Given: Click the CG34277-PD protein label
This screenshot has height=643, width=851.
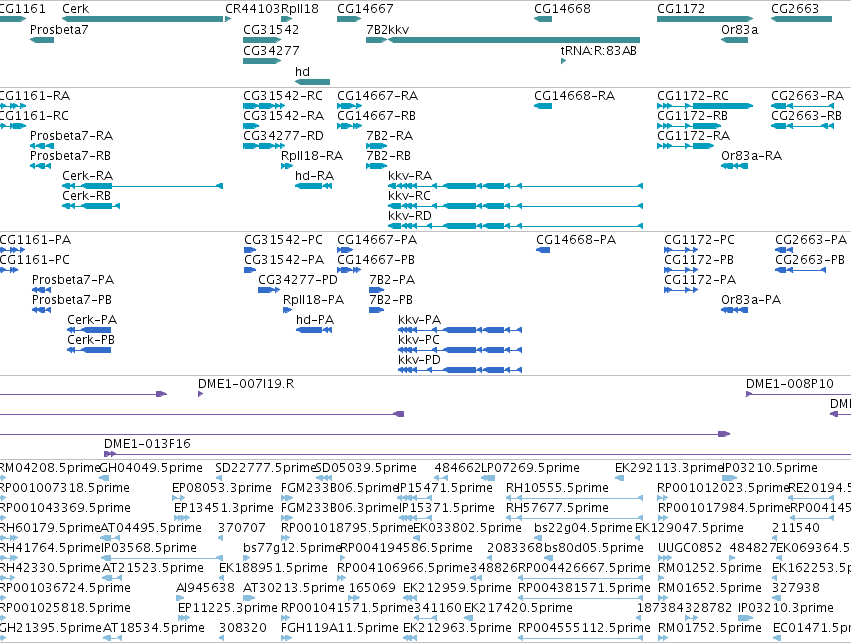Looking at the screenshot, I should tap(297, 280).
